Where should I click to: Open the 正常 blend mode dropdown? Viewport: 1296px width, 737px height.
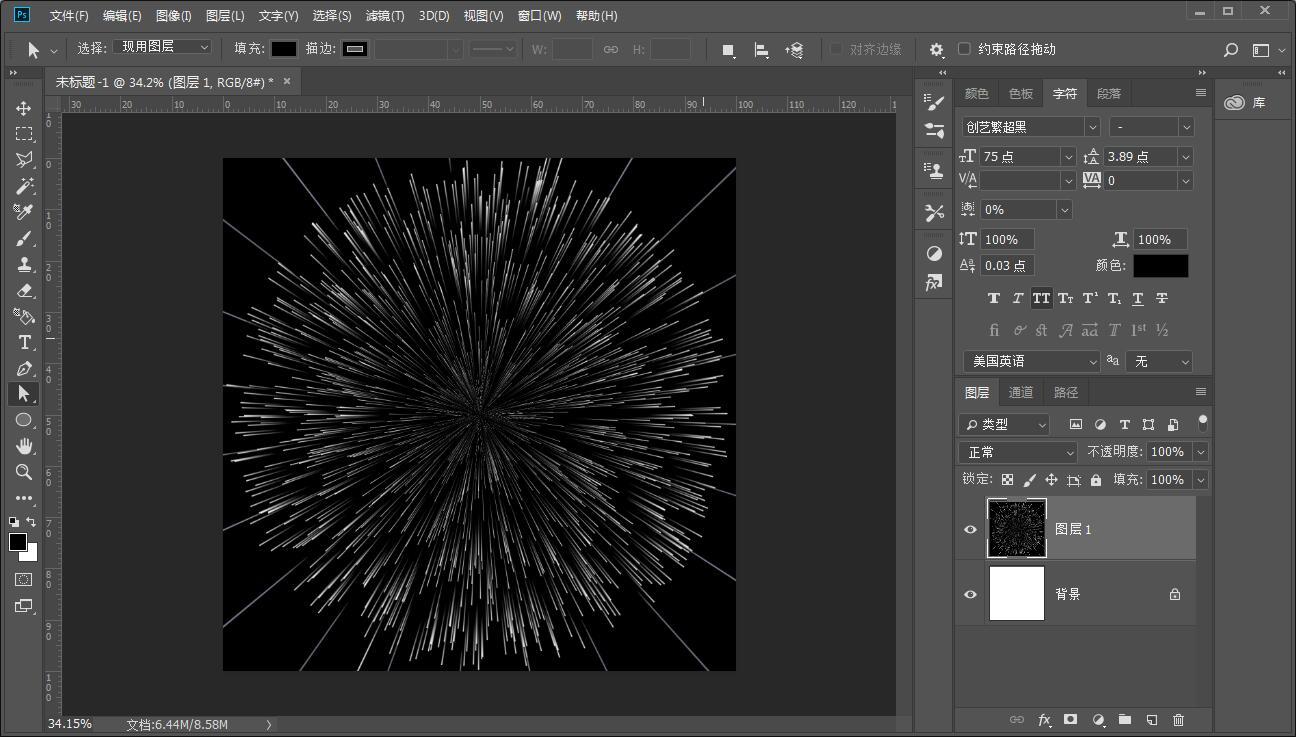pos(1018,452)
